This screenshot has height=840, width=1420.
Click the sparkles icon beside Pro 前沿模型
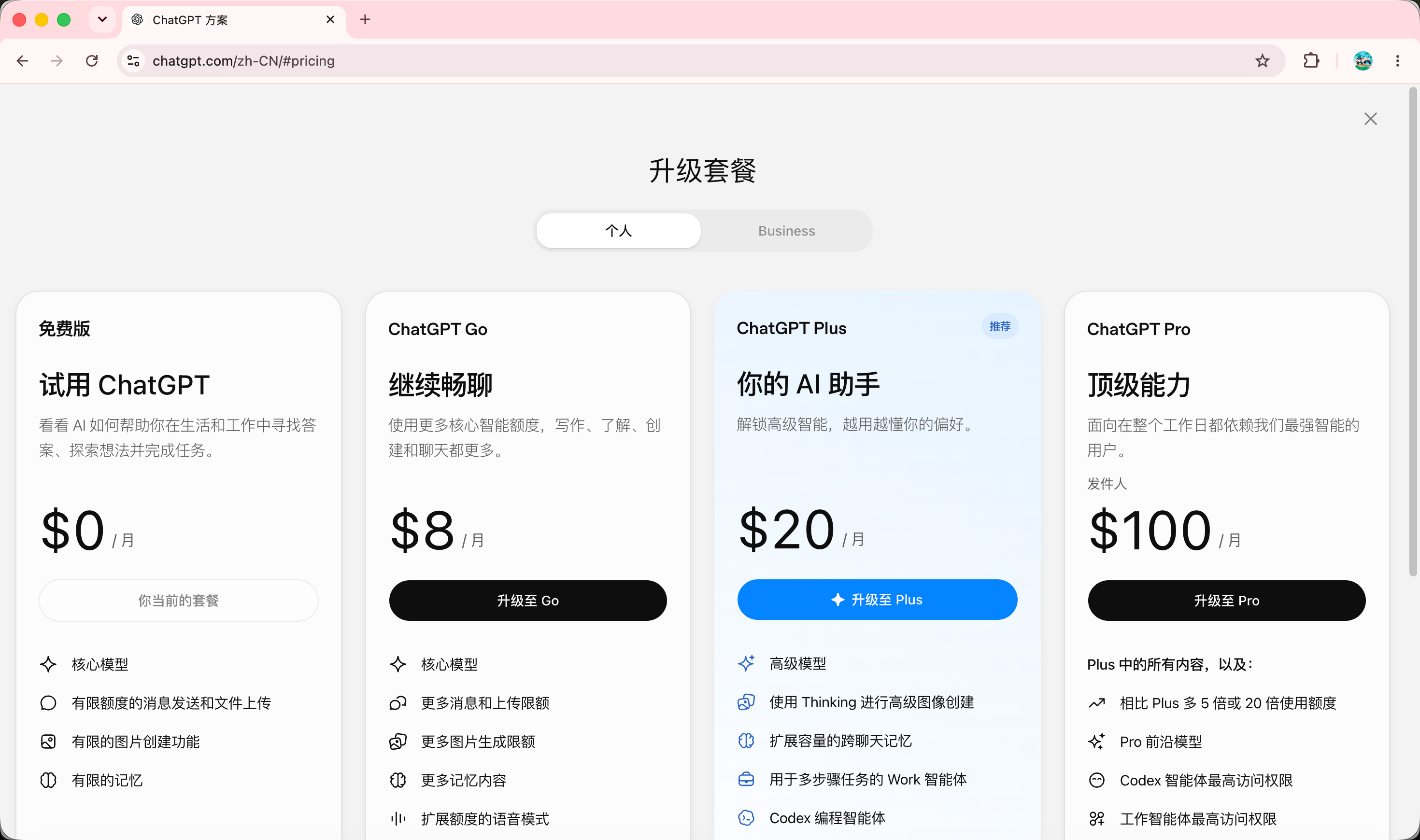tap(1097, 742)
